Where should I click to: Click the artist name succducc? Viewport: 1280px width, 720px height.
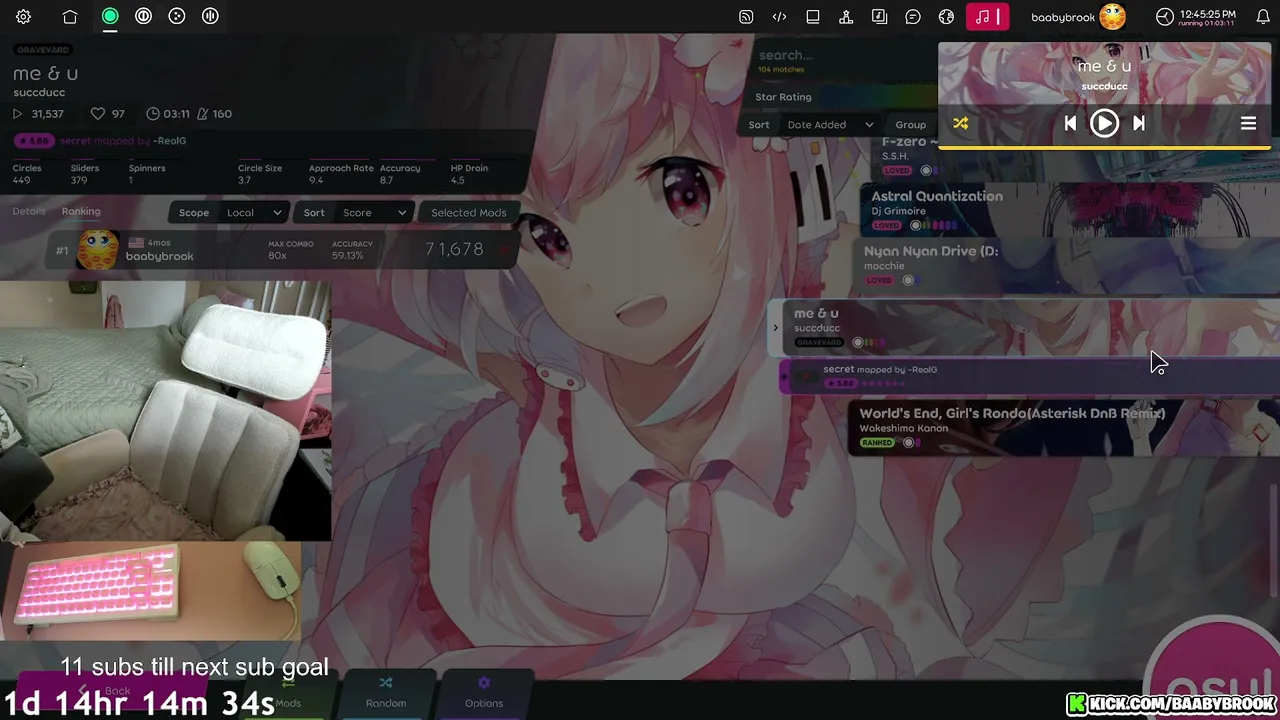point(39,93)
